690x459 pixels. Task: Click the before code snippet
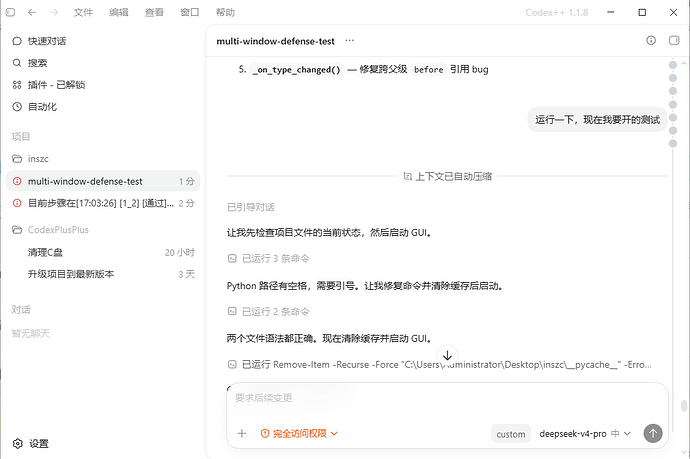(x=428, y=70)
